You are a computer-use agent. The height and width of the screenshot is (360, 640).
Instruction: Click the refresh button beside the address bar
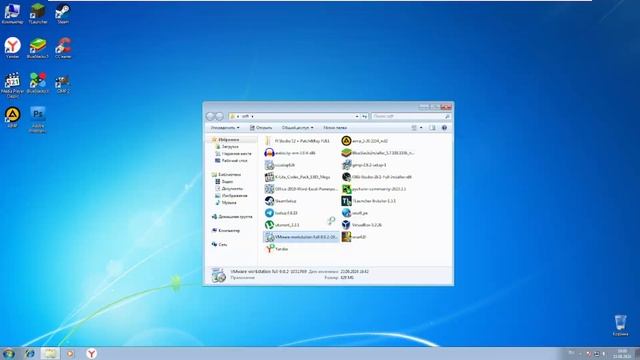(364, 116)
